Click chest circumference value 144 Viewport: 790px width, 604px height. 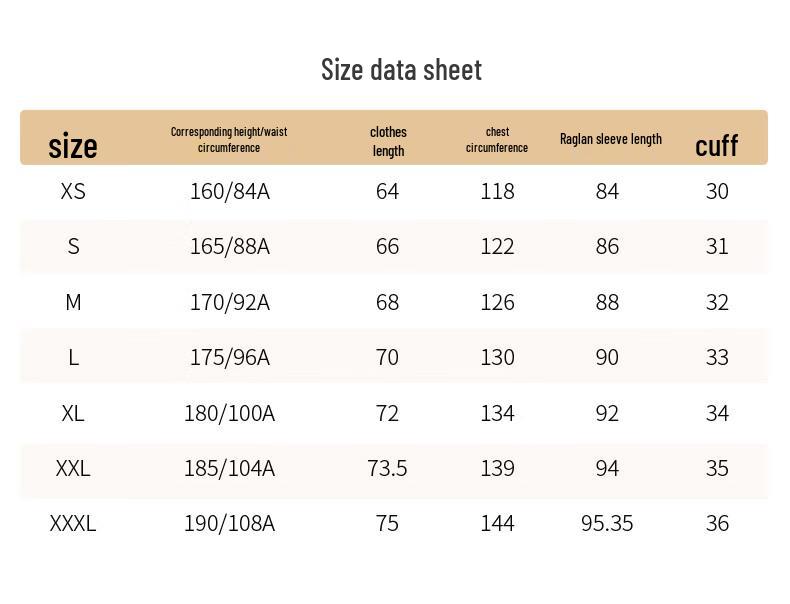pyautogui.click(x=497, y=523)
